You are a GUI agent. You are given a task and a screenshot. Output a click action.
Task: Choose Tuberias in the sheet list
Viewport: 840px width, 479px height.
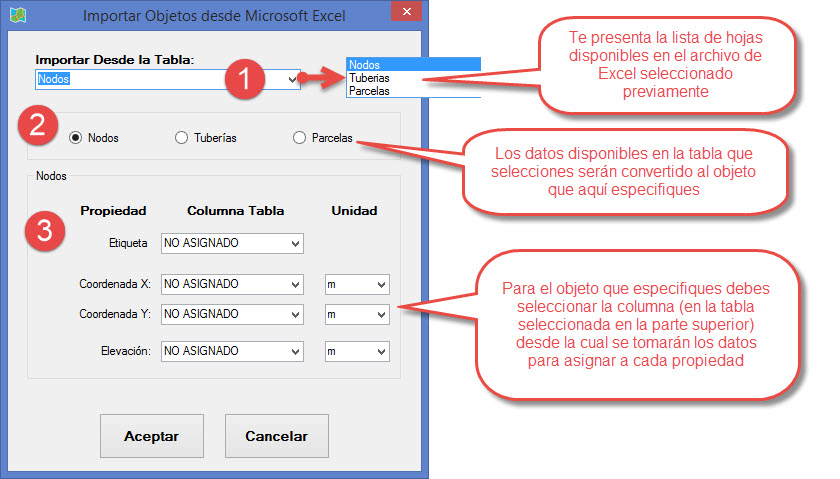414,78
